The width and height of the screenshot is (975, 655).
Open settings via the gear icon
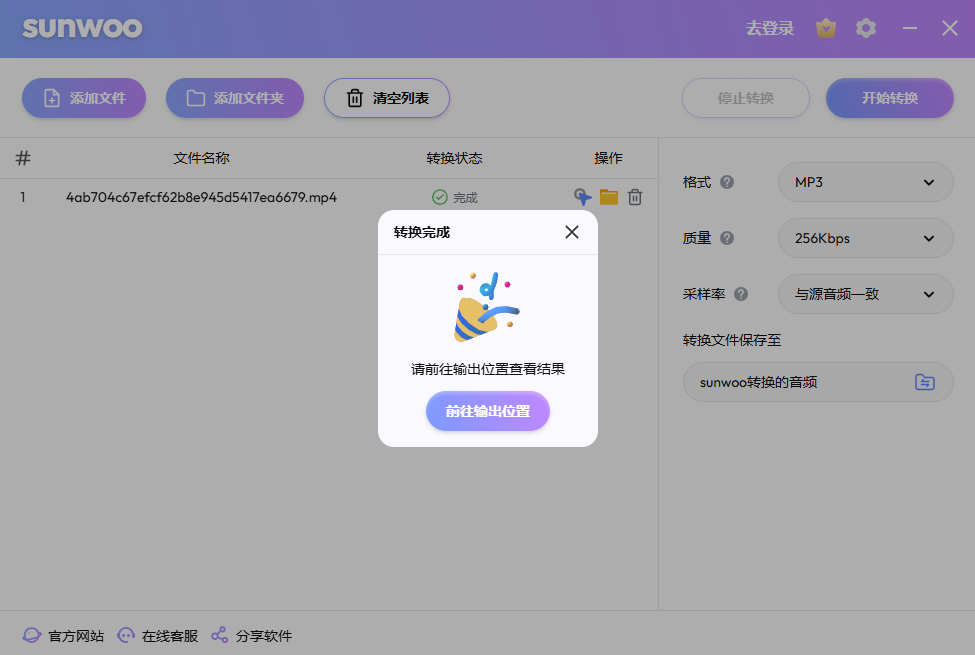pyautogui.click(x=866, y=28)
